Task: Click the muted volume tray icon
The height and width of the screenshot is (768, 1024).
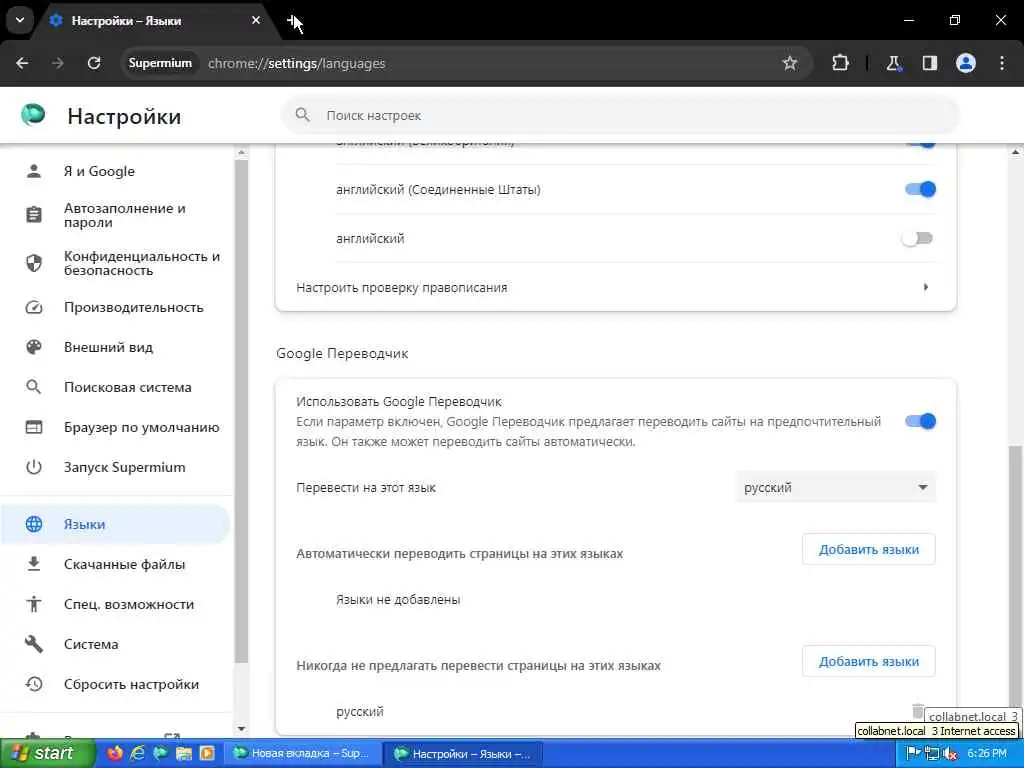Action: pos(950,754)
